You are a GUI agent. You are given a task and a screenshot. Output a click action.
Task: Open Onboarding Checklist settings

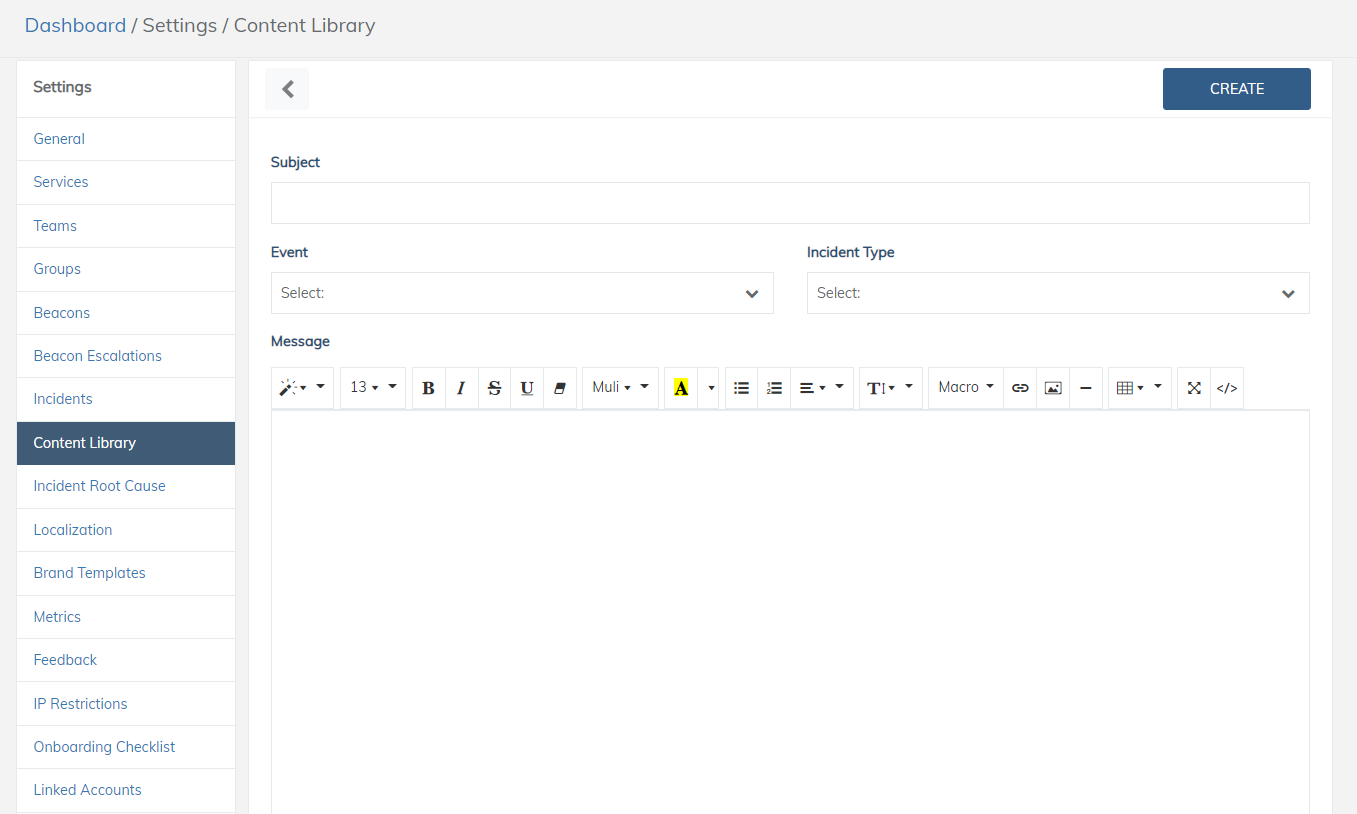(126, 747)
